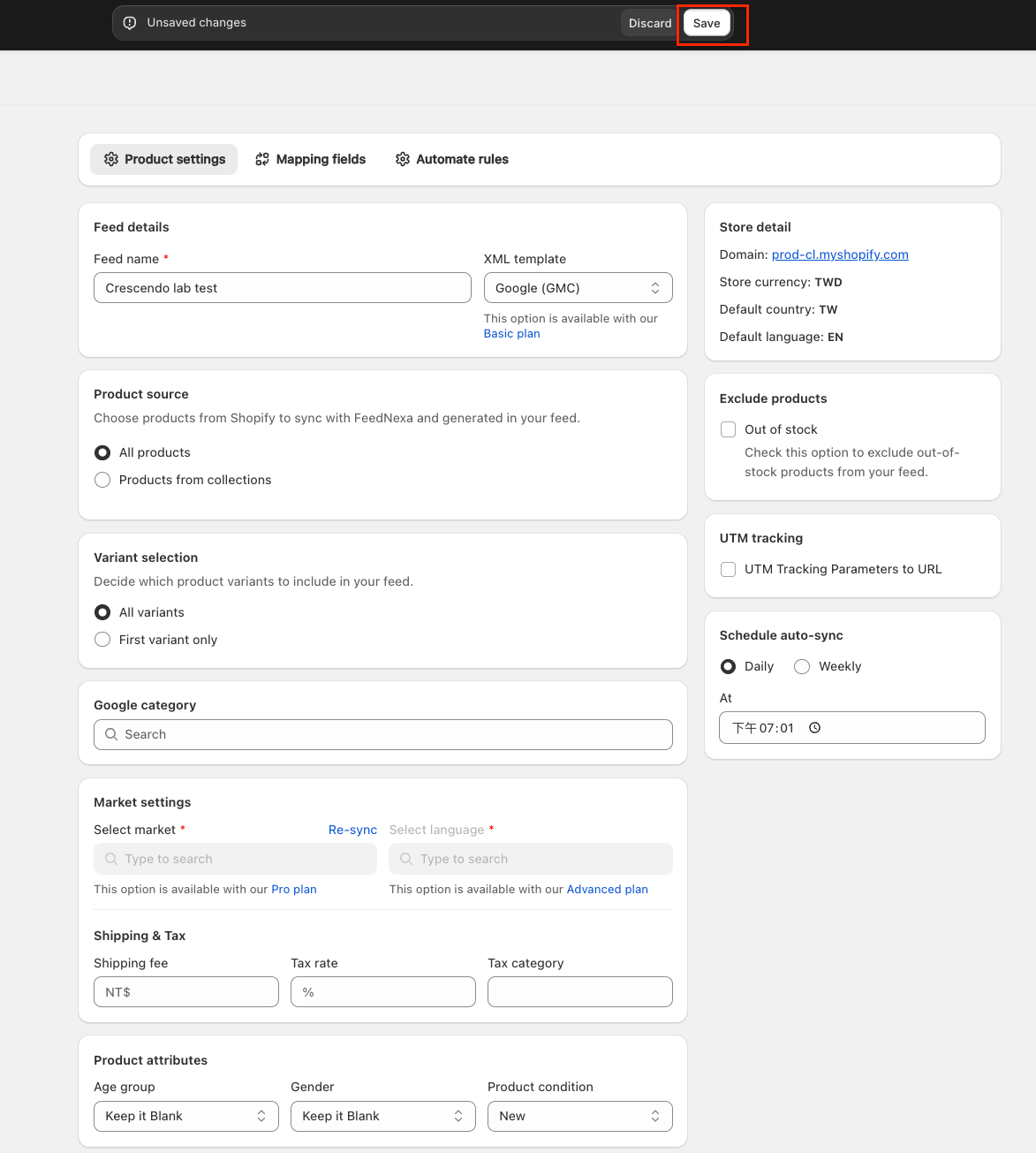The width and height of the screenshot is (1036, 1153).
Task: Open prod-cl.myshopify.com domain link
Action: pos(840,254)
